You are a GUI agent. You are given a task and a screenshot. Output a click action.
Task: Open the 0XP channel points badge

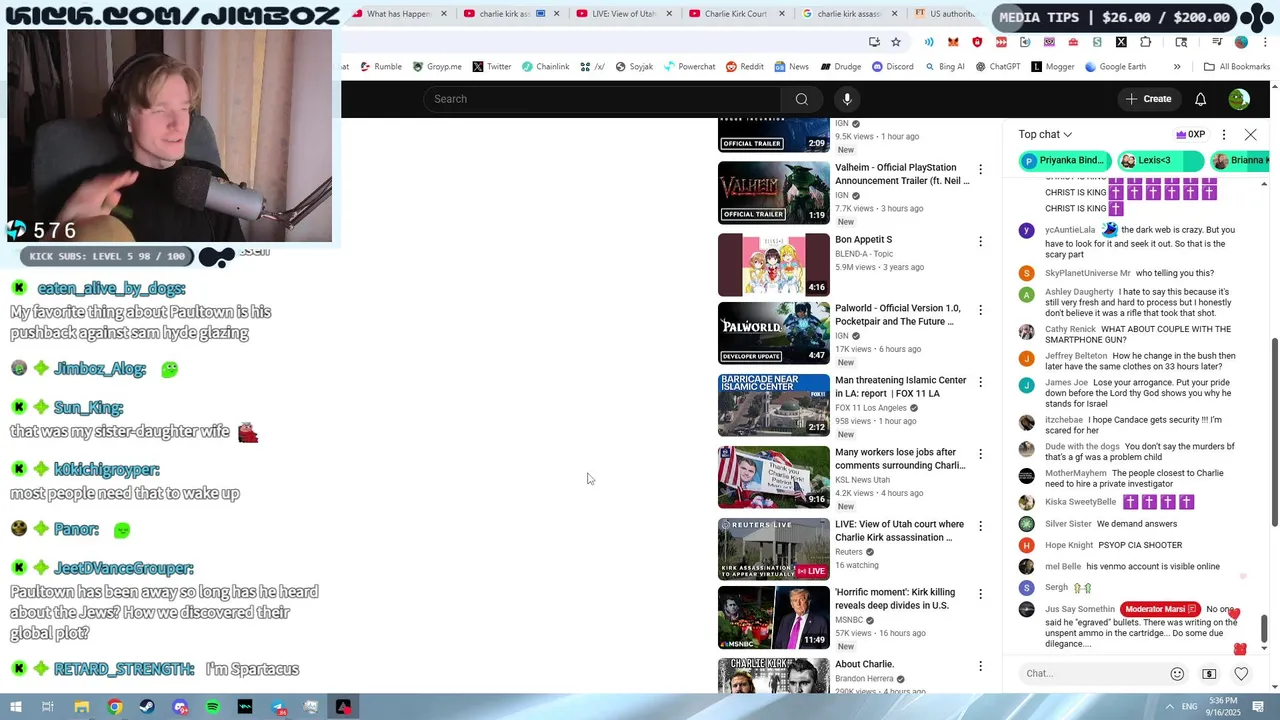pos(1190,134)
